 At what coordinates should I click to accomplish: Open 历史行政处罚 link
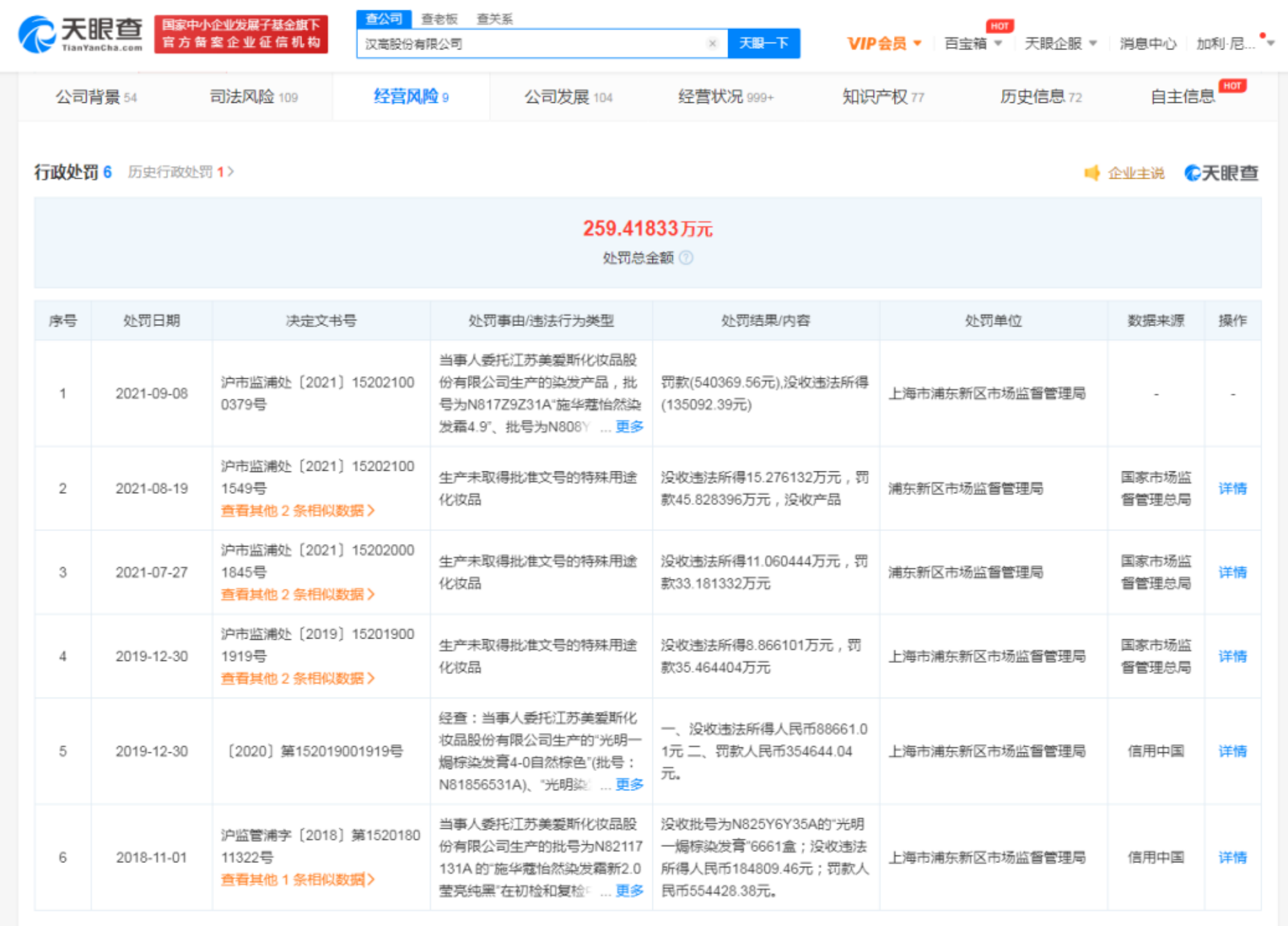pos(181,172)
